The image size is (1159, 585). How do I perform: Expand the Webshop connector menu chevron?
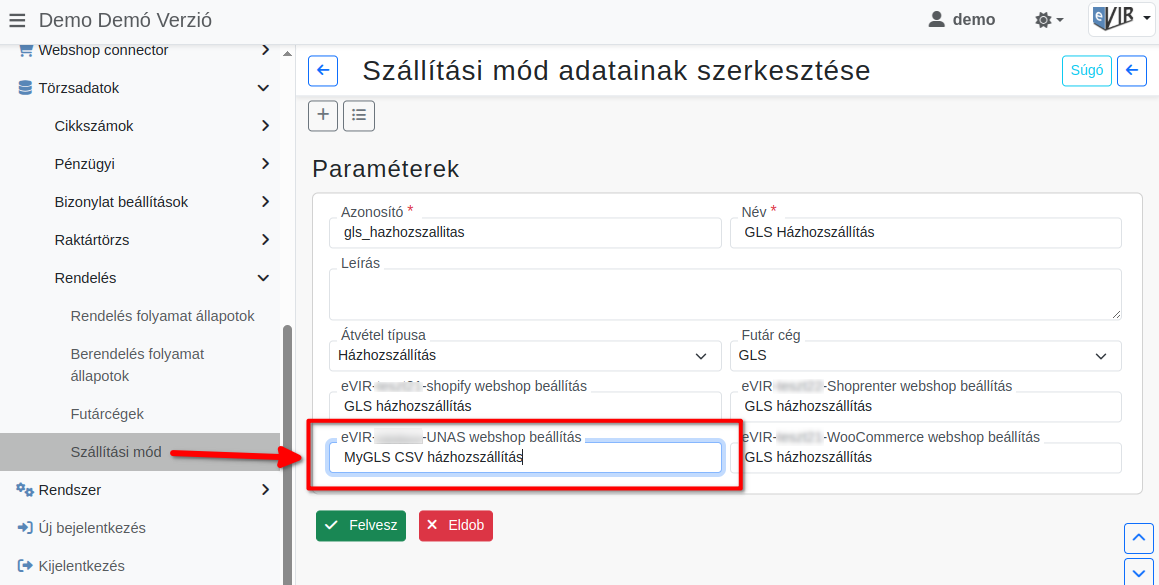pos(265,50)
